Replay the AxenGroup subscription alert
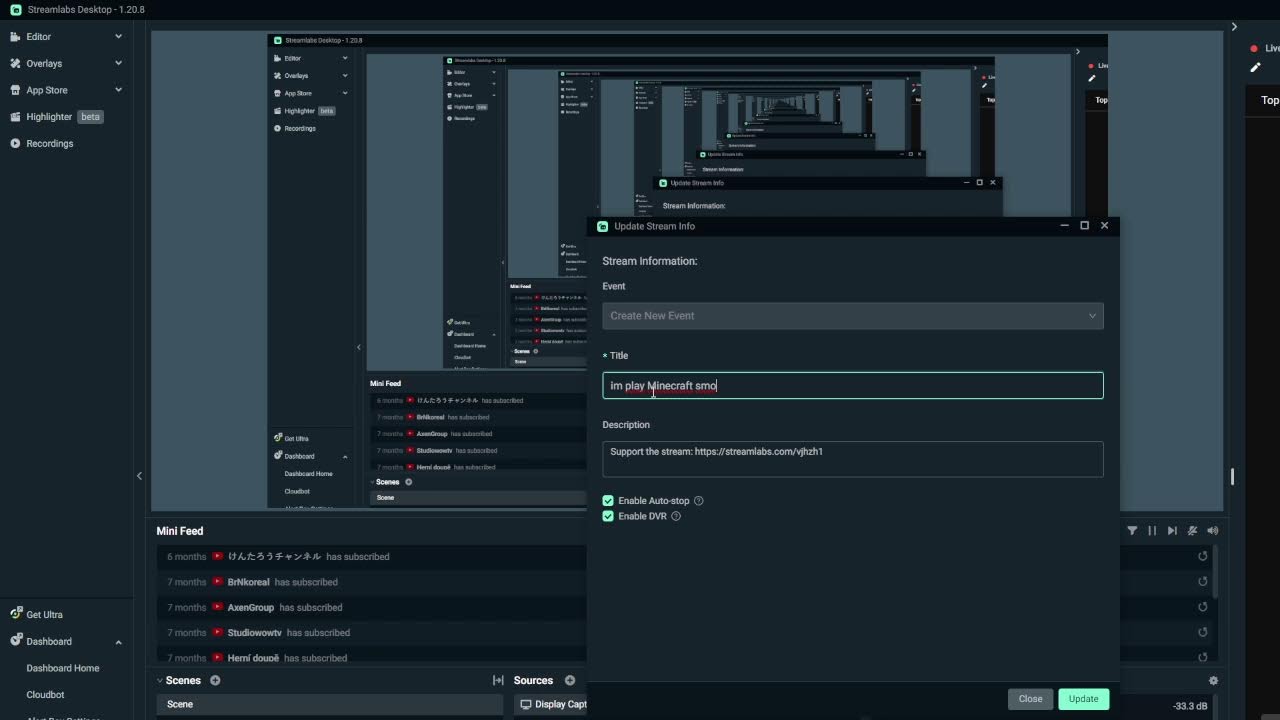Screen dimensions: 1280x720 1203,607
